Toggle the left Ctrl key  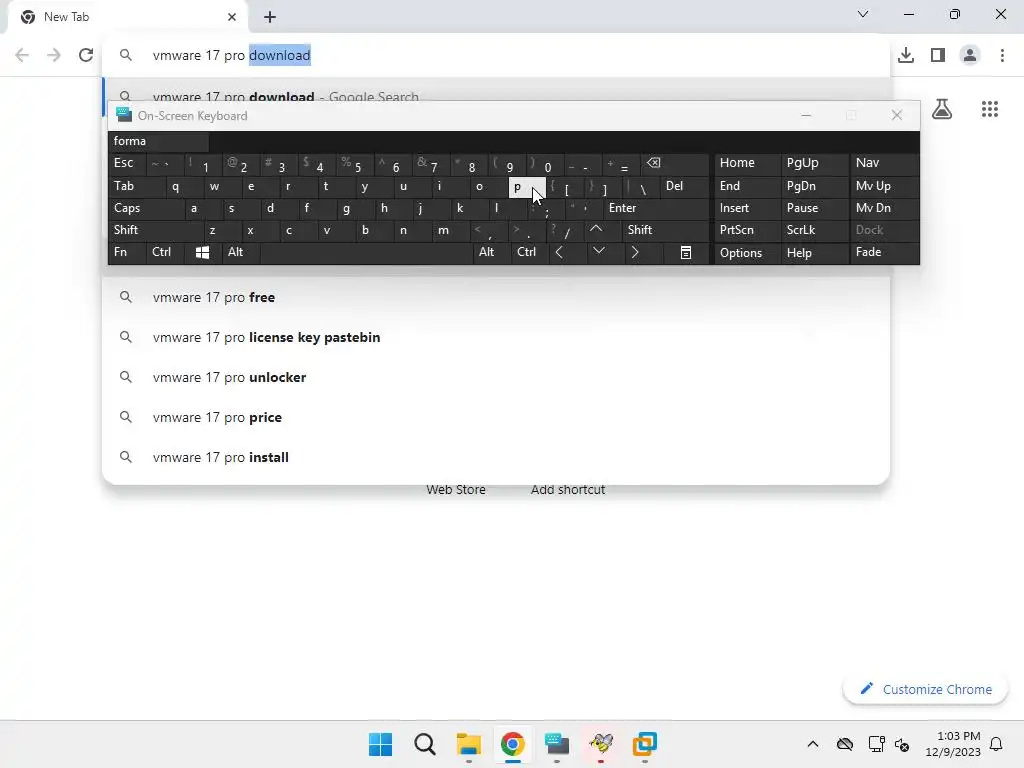[165, 252]
